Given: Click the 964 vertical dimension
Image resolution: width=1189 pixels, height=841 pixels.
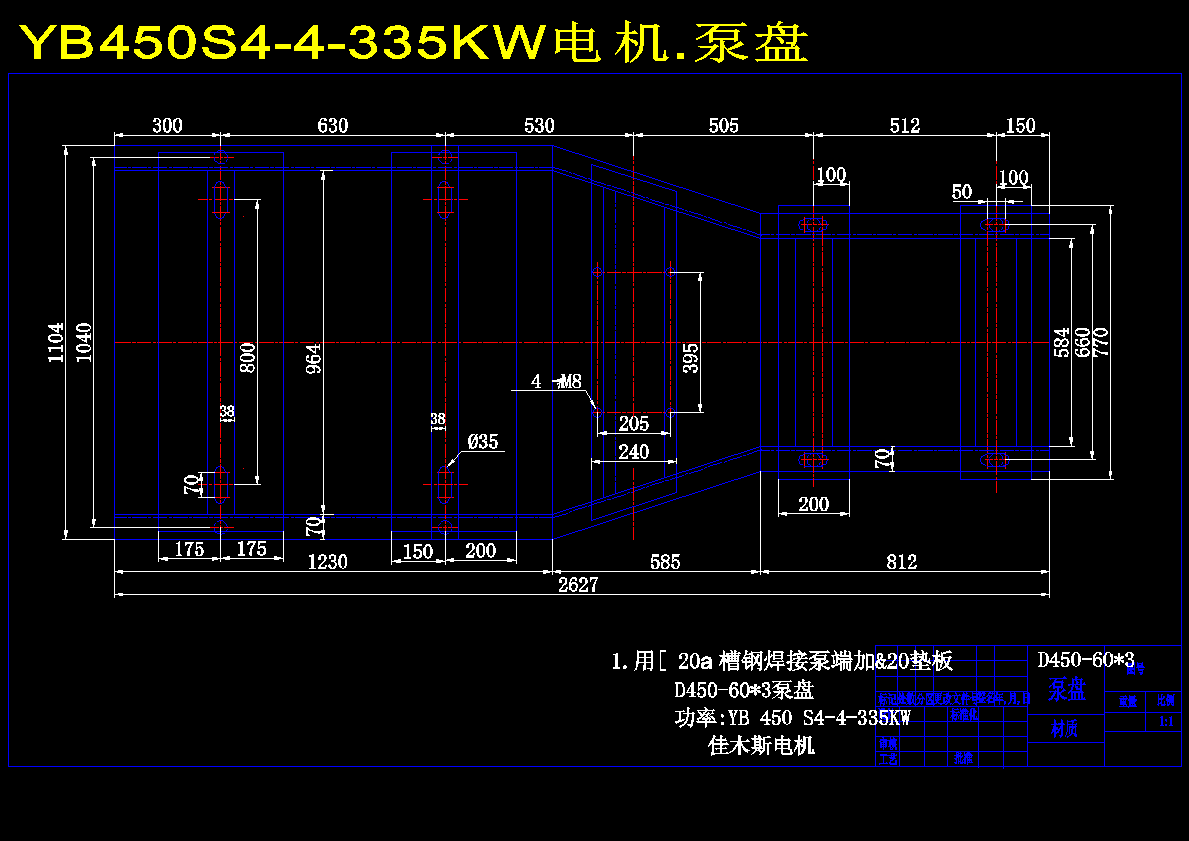Looking at the screenshot, I should coord(313,359).
